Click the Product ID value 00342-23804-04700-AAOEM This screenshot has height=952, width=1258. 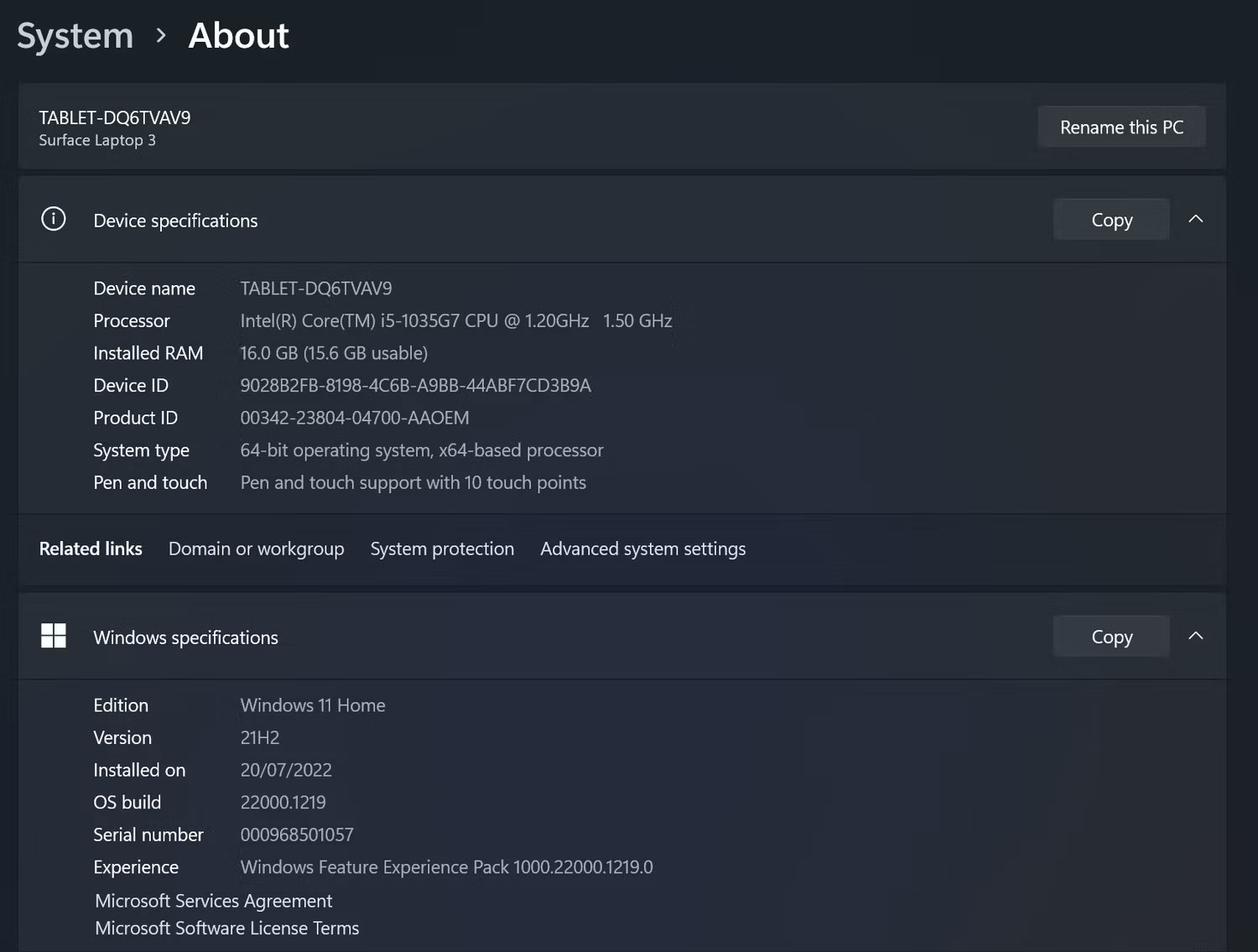pyautogui.click(x=355, y=418)
